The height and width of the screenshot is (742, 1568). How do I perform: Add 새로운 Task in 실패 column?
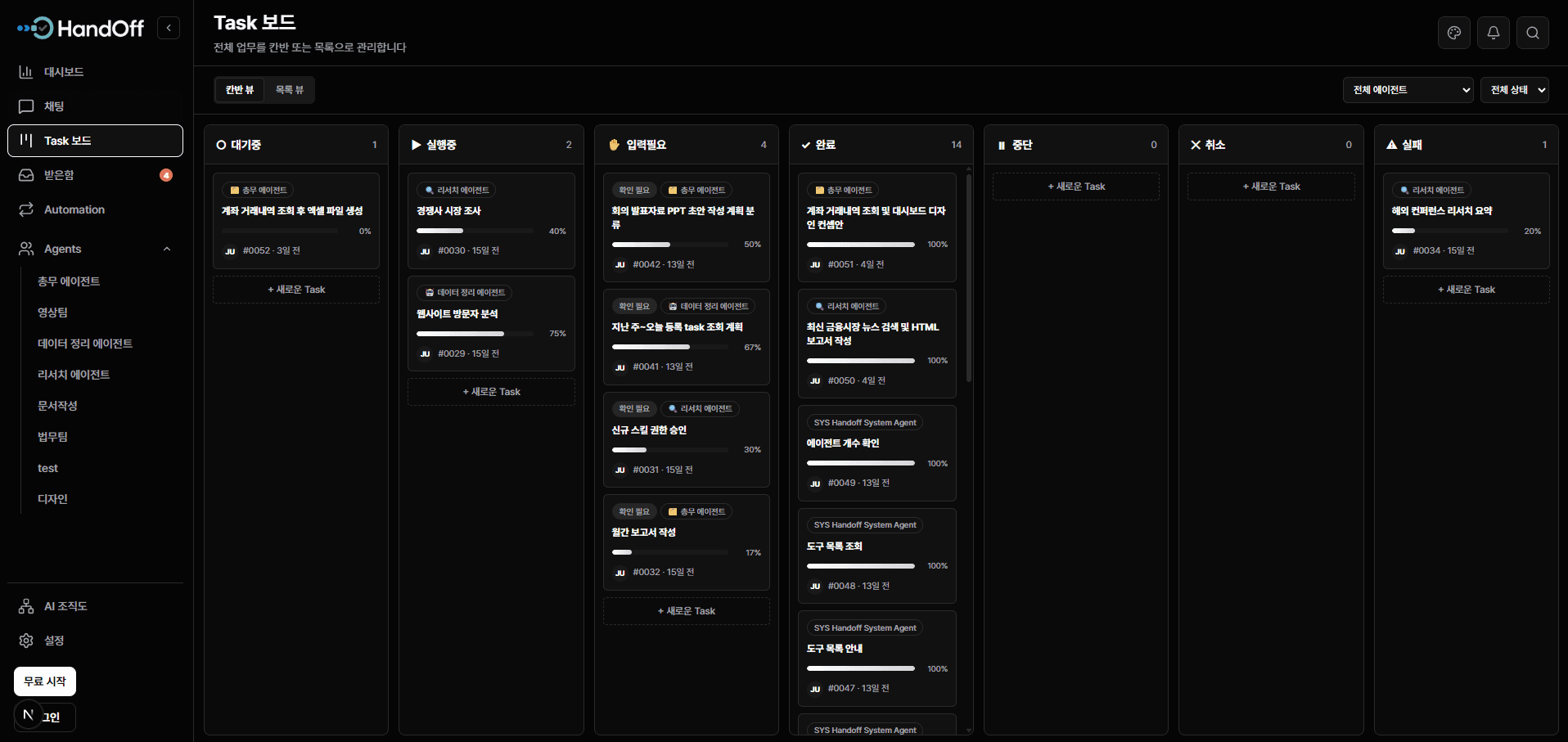point(1467,290)
